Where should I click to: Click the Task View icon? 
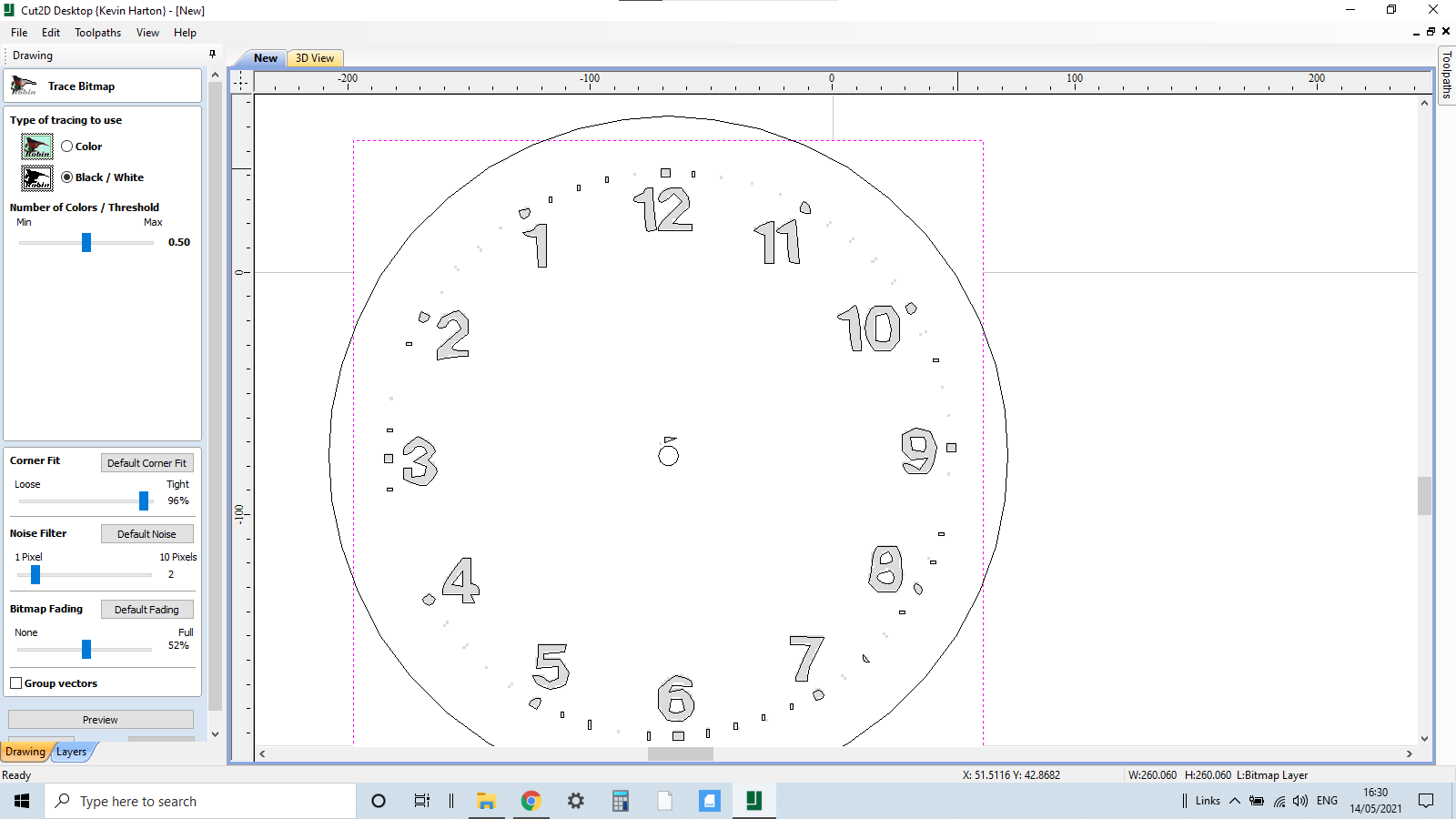[x=420, y=801]
